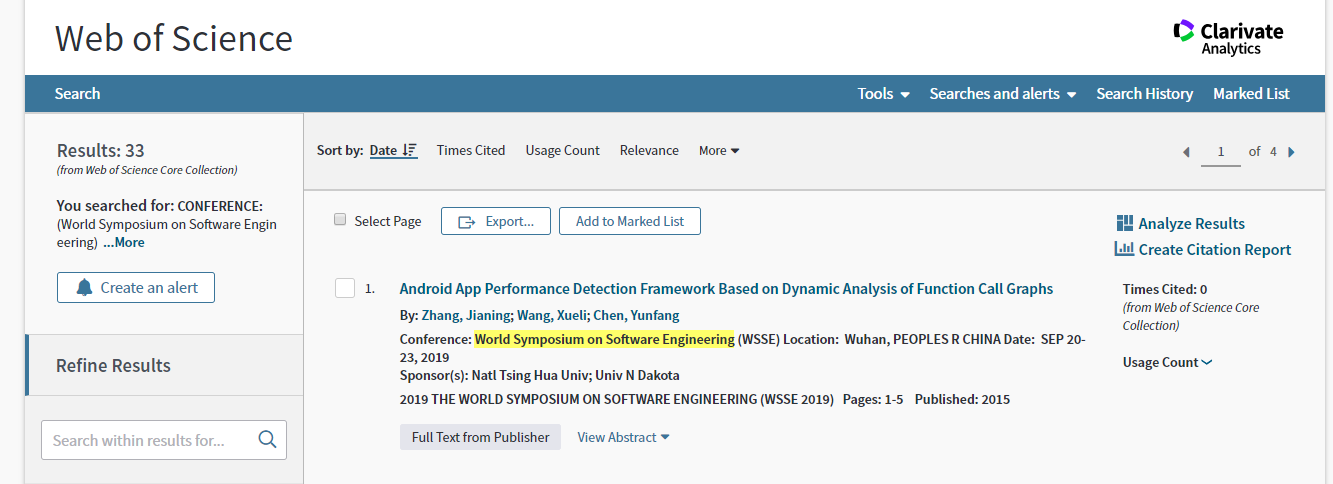
Task: Click the highlighted World Symposium on Software Engineering
Action: (604, 339)
